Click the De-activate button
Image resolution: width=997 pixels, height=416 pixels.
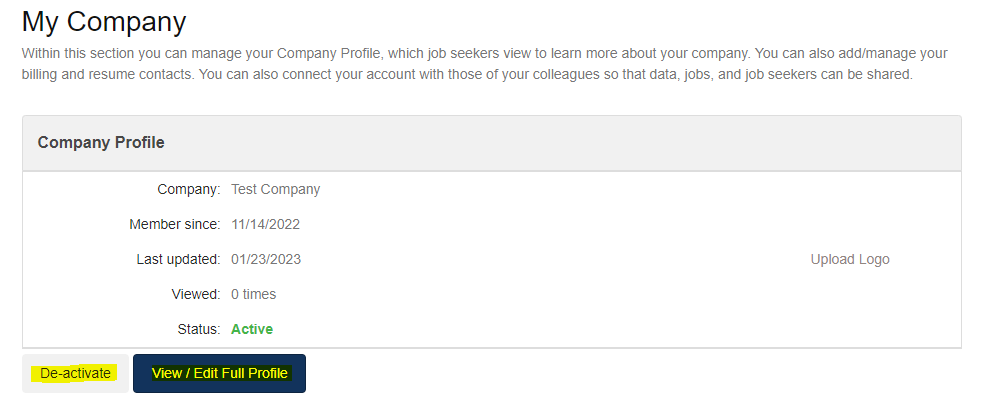point(75,373)
